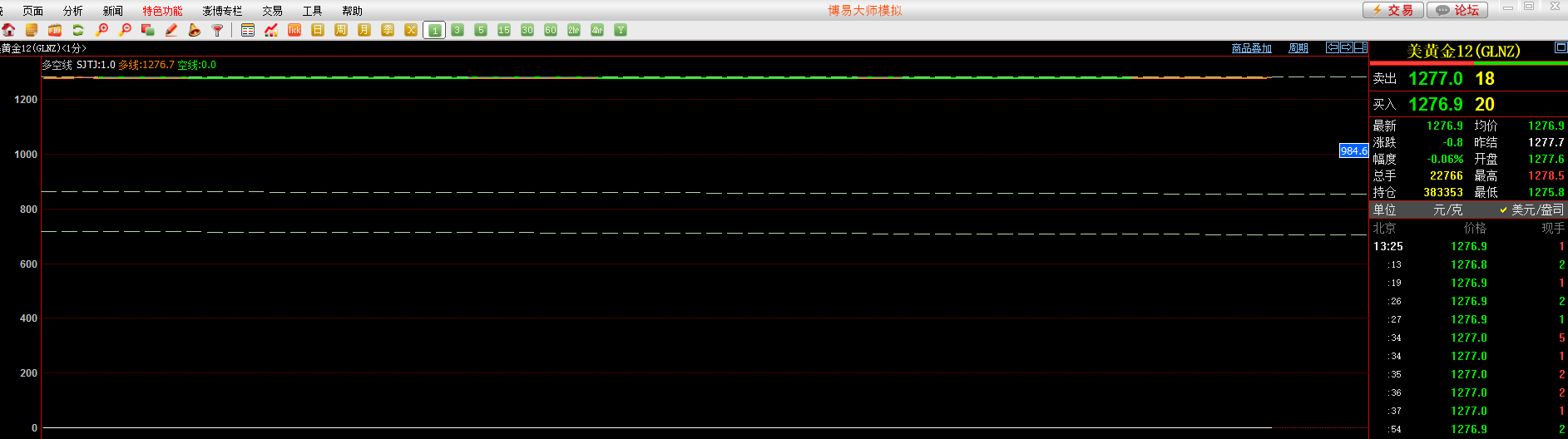
Task: Click the 交易 lightning button
Action: point(1393,10)
